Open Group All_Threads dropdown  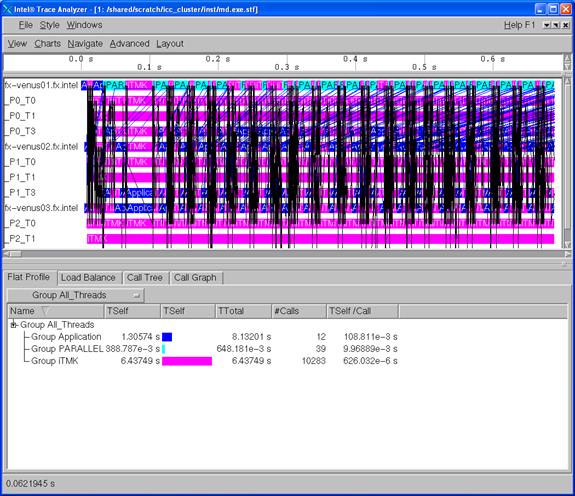click(x=75, y=295)
